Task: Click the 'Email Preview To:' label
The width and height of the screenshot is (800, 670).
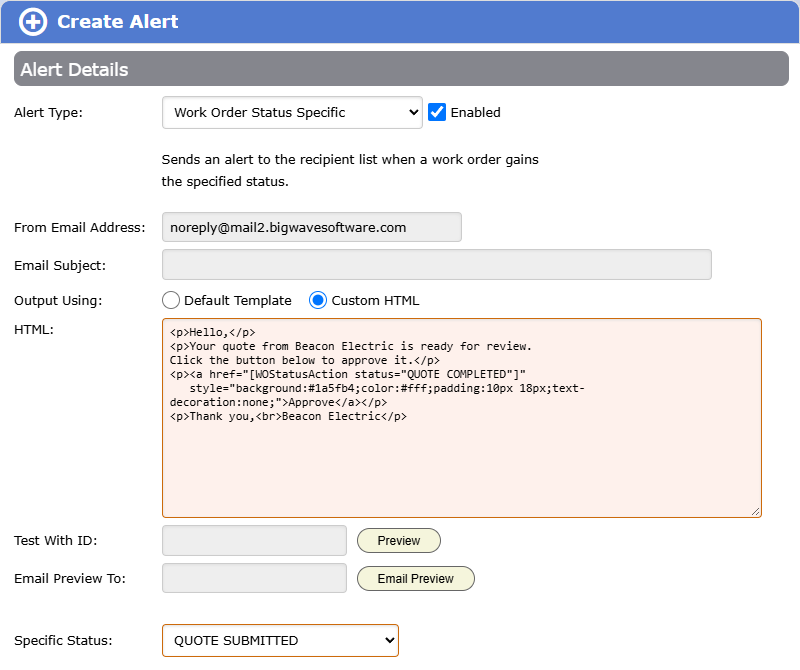Action: (70, 579)
